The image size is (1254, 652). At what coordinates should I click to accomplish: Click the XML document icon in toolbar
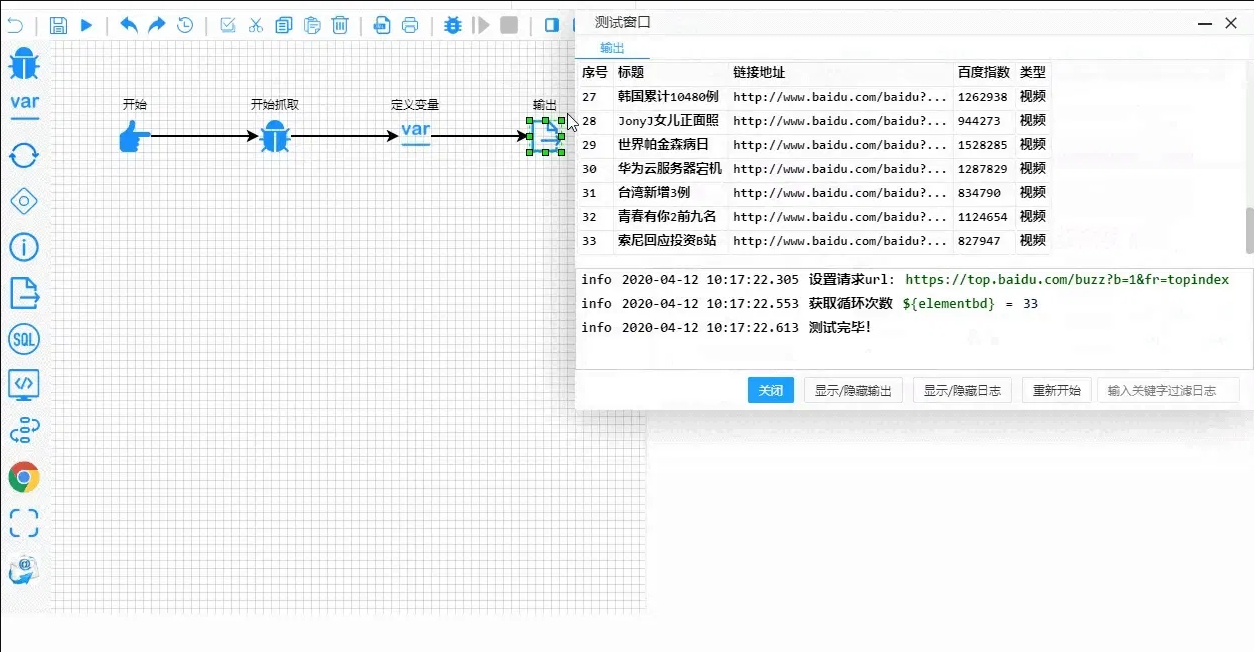pos(382,25)
